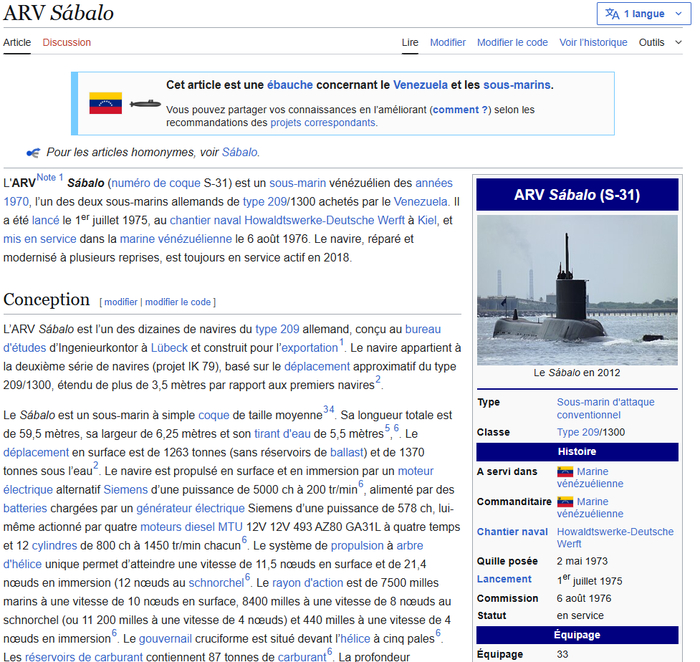
Task: Switch to the Discussion tab
Action: (x=67, y=42)
